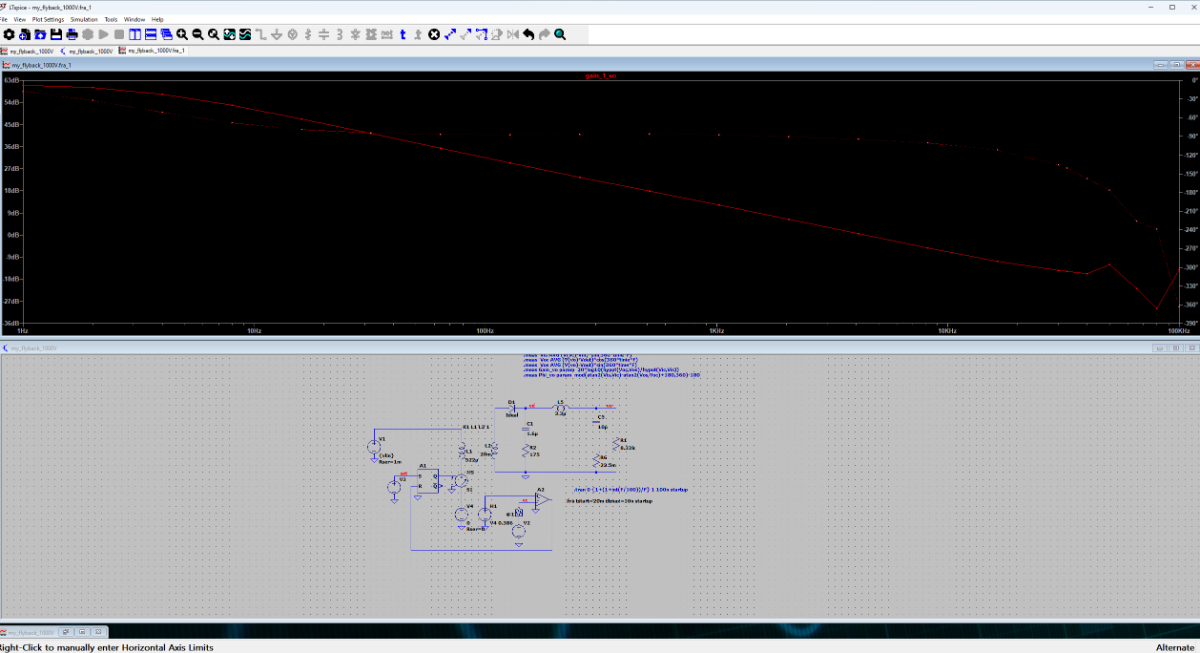Click the Save floppy disk icon

point(56,34)
